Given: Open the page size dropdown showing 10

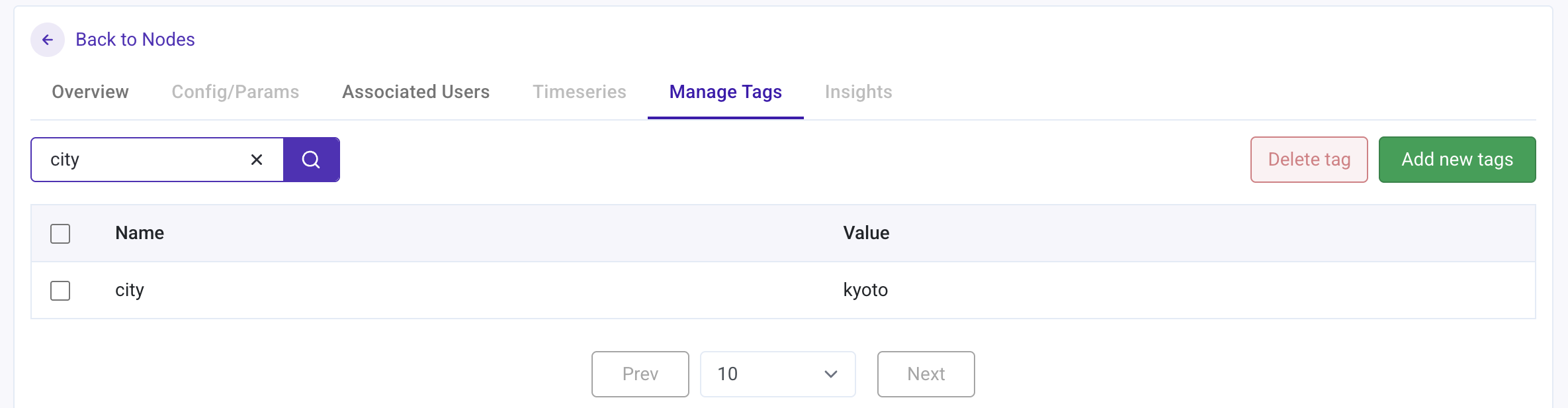Looking at the screenshot, I should [x=777, y=374].
